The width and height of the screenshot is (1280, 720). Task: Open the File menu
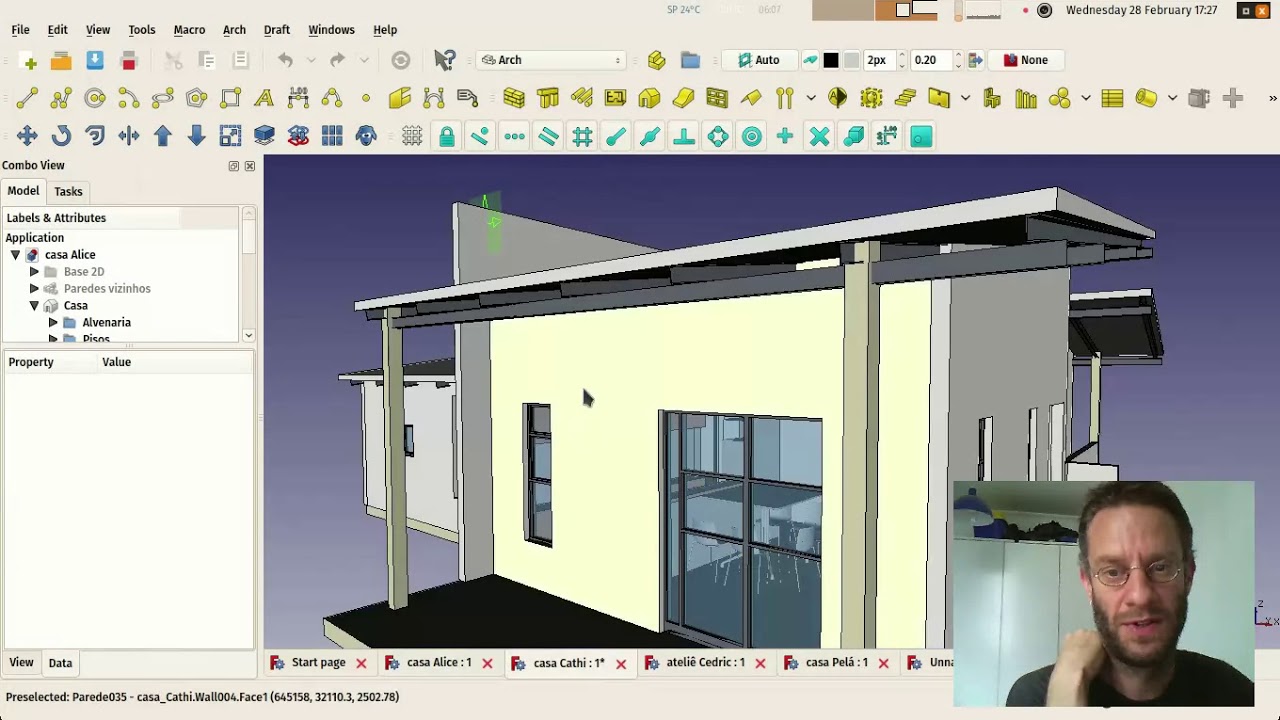pyautogui.click(x=20, y=30)
